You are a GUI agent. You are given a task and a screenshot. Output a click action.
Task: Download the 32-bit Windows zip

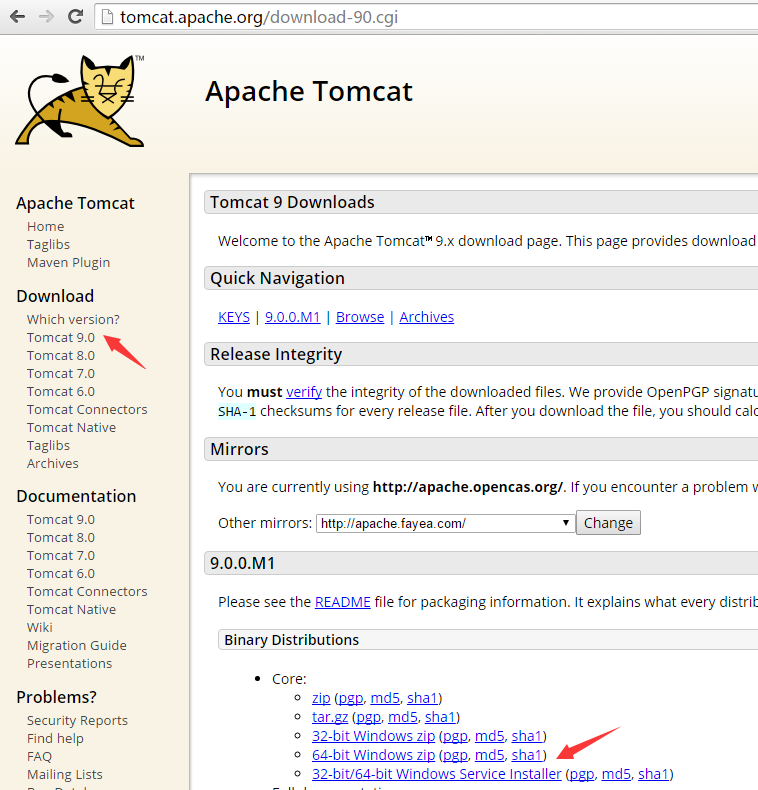373,736
